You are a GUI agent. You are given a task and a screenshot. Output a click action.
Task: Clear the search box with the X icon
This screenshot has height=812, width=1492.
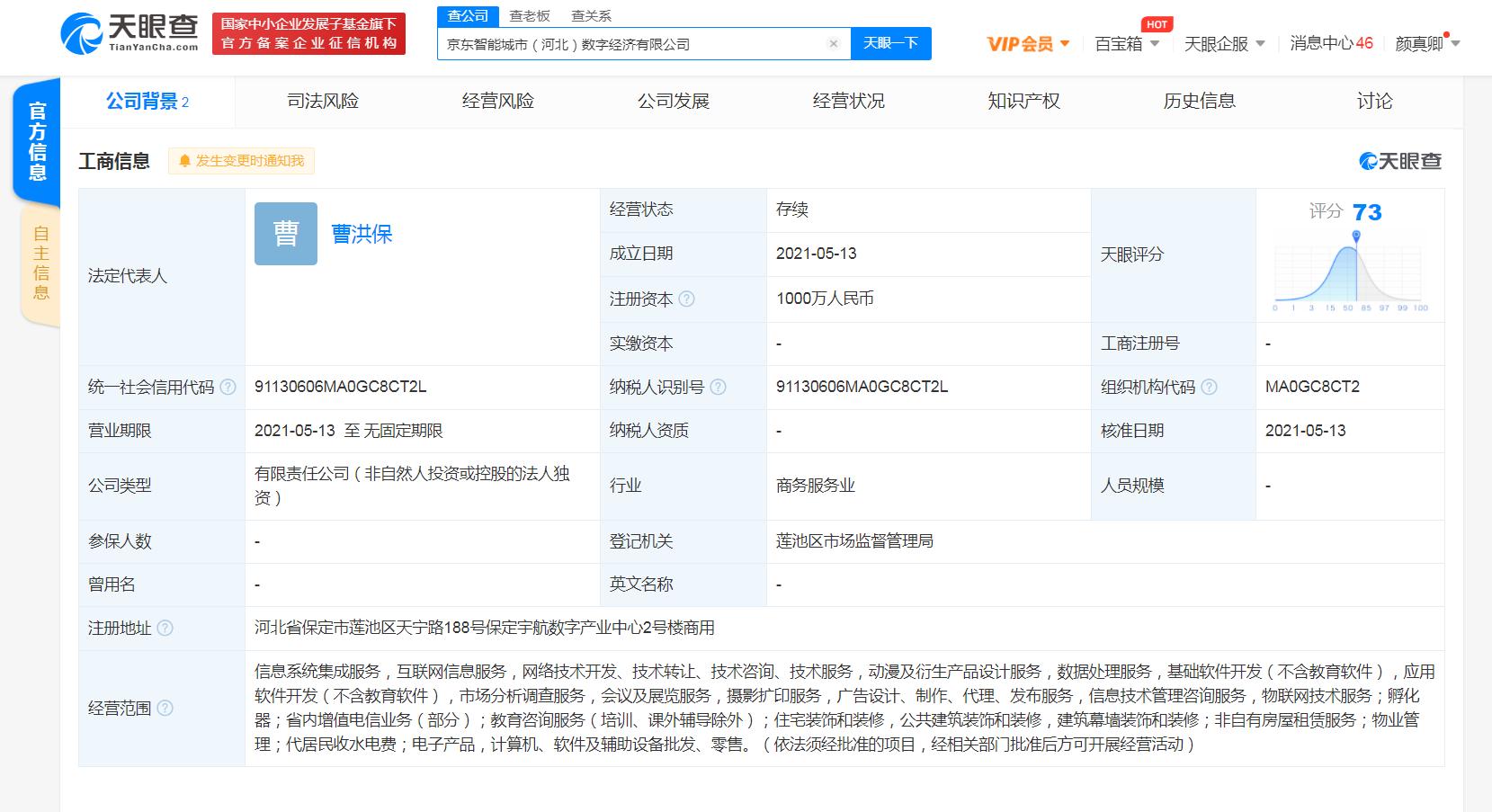click(834, 44)
